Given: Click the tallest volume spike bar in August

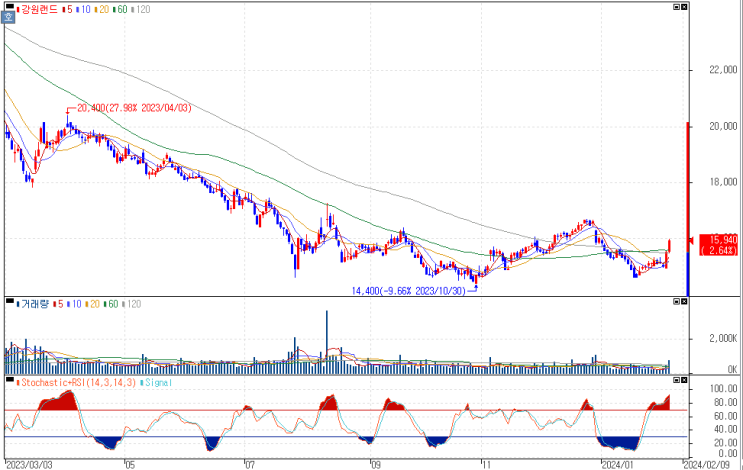Looking at the screenshot, I should pos(326,342).
